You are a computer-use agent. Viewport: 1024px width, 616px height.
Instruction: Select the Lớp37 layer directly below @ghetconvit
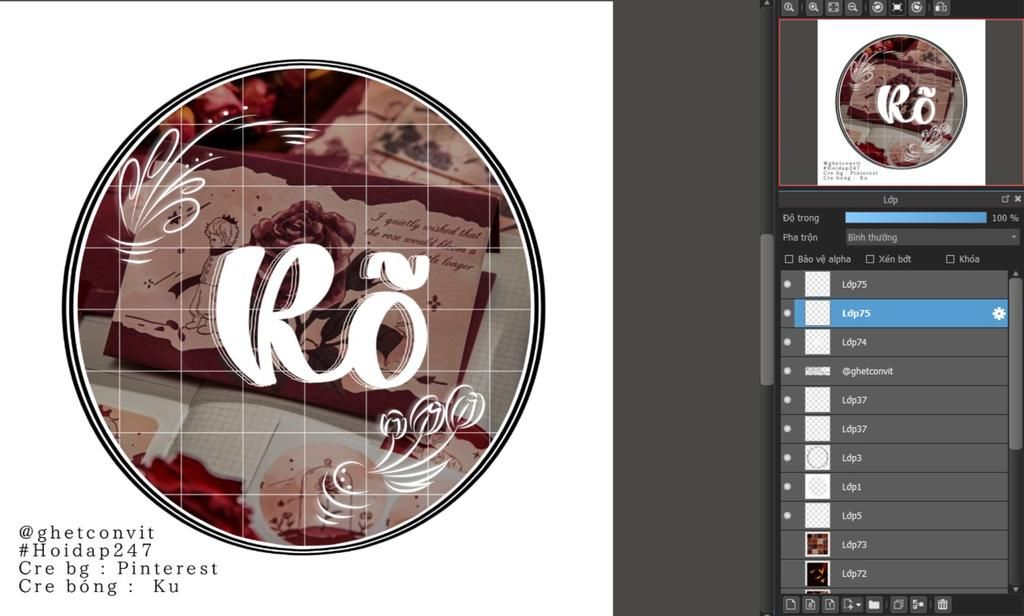pyautogui.click(x=895, y=400)
